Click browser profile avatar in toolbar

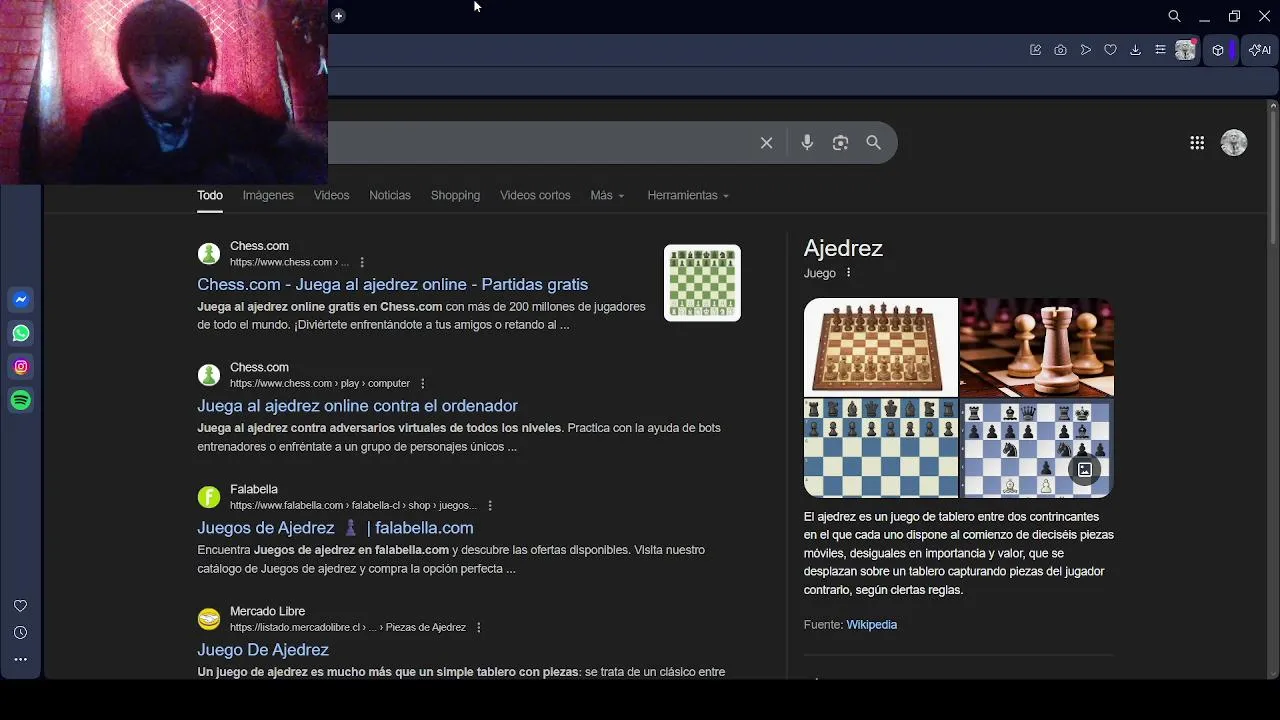click(1186, 50)
